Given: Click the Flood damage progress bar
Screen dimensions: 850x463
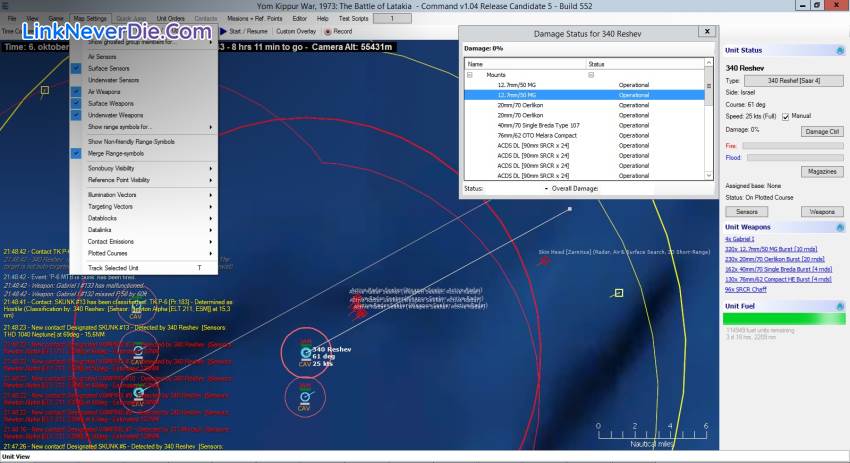Looking at the screenshot, I should [x=795, y=158].
